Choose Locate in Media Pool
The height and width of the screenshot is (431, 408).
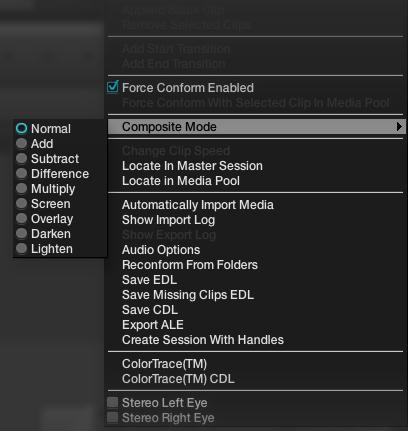[181, 181]
